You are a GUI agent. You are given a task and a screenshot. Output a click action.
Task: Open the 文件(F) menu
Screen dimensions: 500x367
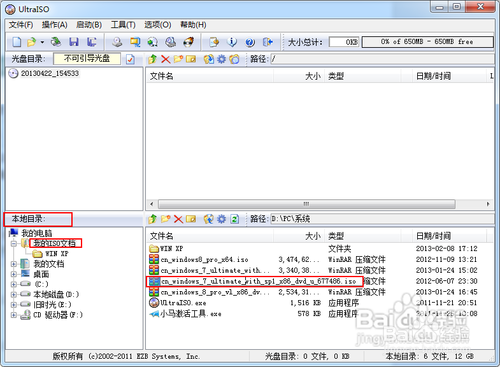tap(21, 25)
